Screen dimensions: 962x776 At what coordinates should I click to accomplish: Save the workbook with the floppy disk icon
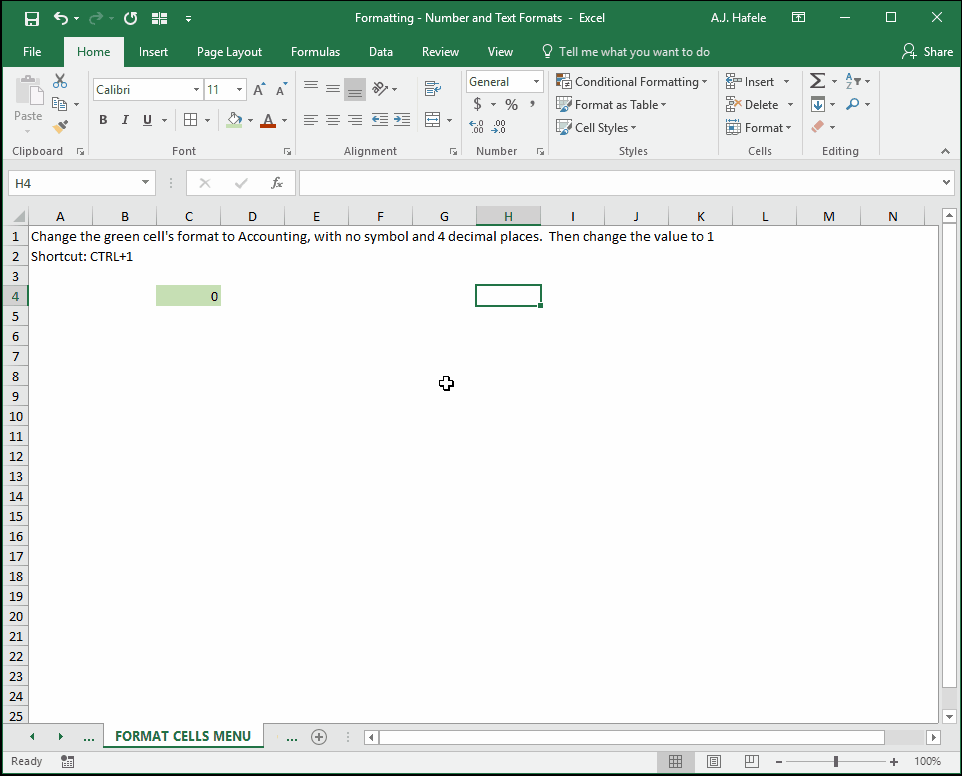(32, 18)
